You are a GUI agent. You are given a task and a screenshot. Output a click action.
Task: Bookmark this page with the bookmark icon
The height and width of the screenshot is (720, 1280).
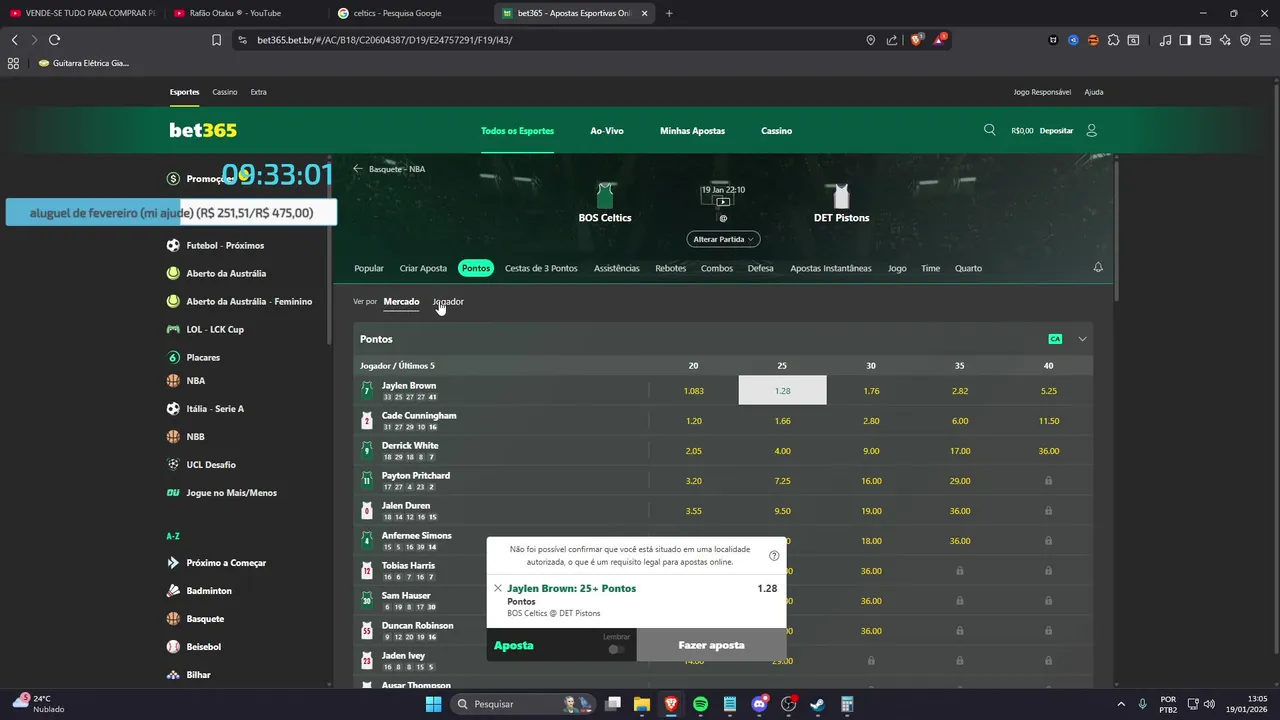tap(216, 40)
